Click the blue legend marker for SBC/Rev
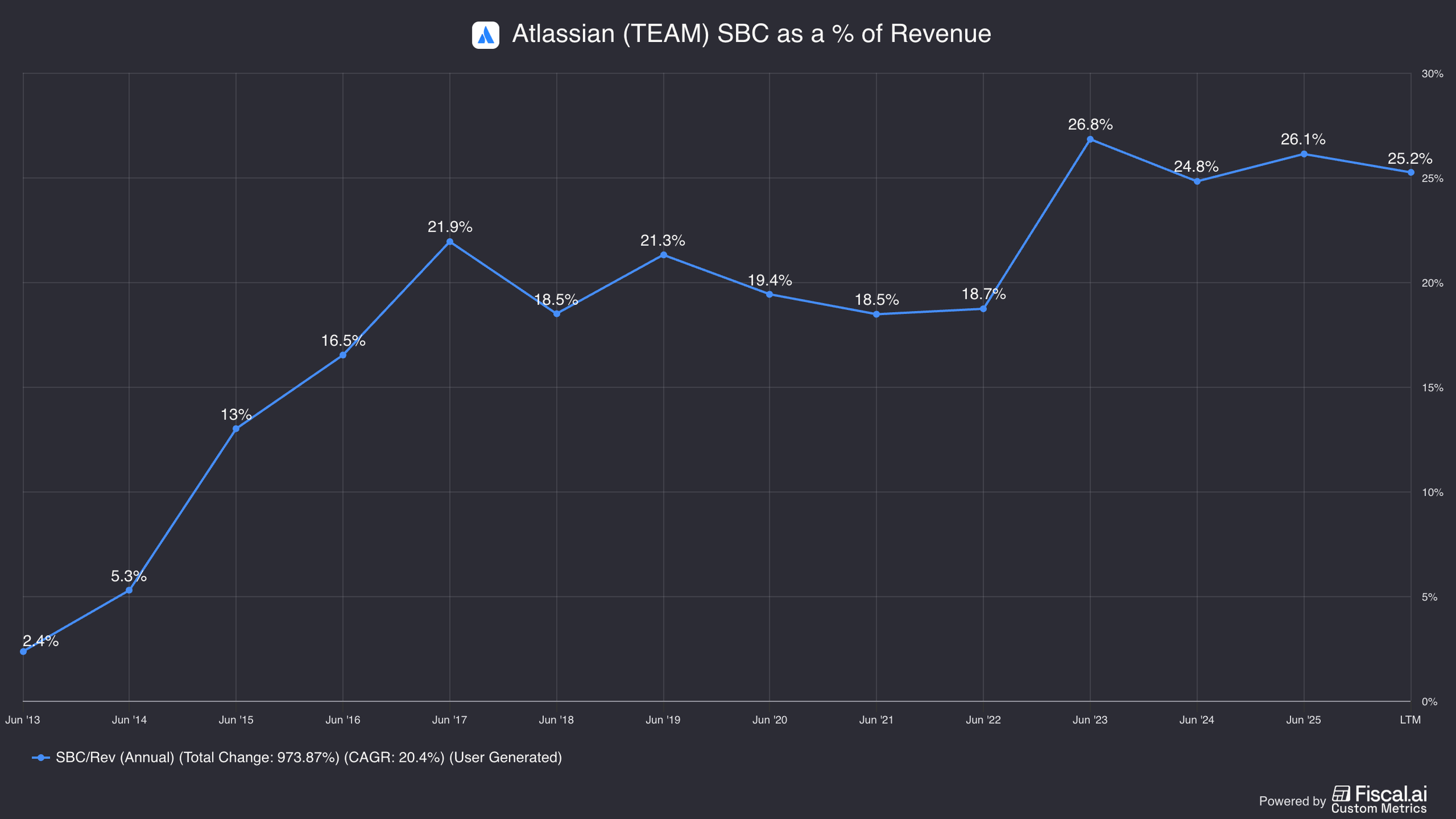Image resolution: width=1456 pixels, height=819 pixels. pyautogui.click(x=41, y=757)
